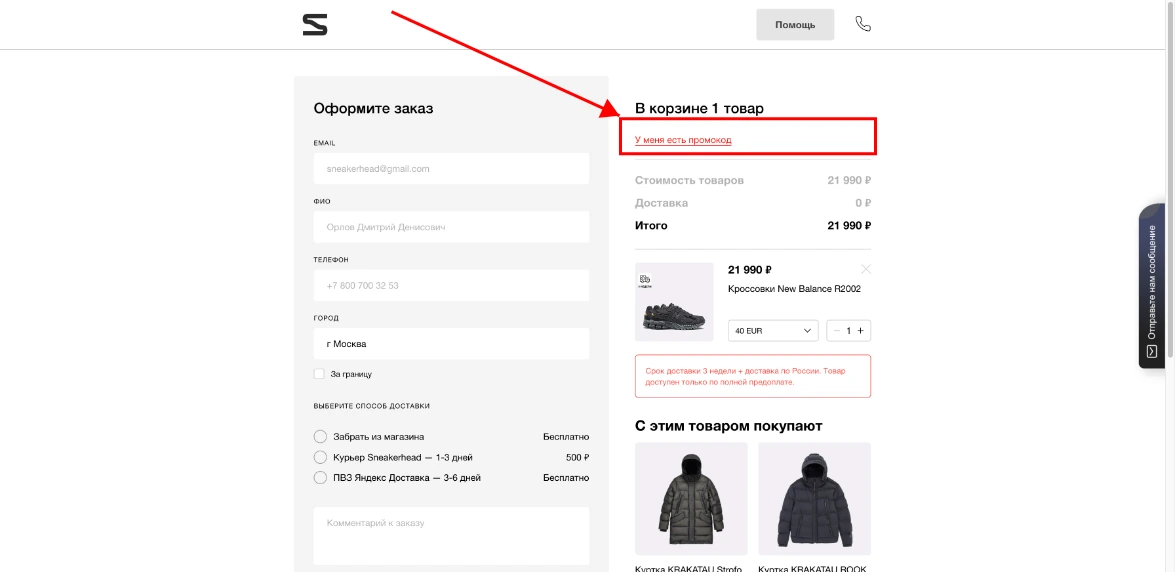Open the Отправьте нам сообщение chat tab
1175x572 pixels.
click(x=1153, y=286)
